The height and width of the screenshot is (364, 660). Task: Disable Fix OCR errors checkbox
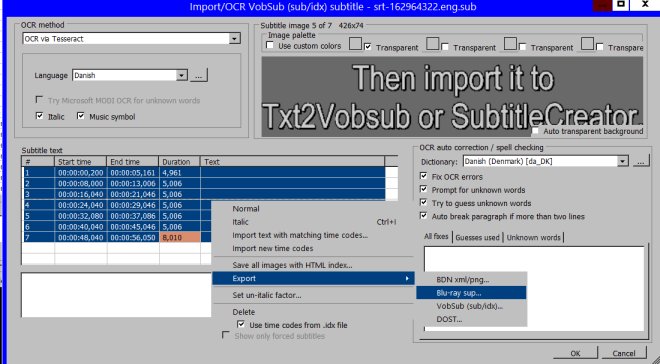[423, 176]
